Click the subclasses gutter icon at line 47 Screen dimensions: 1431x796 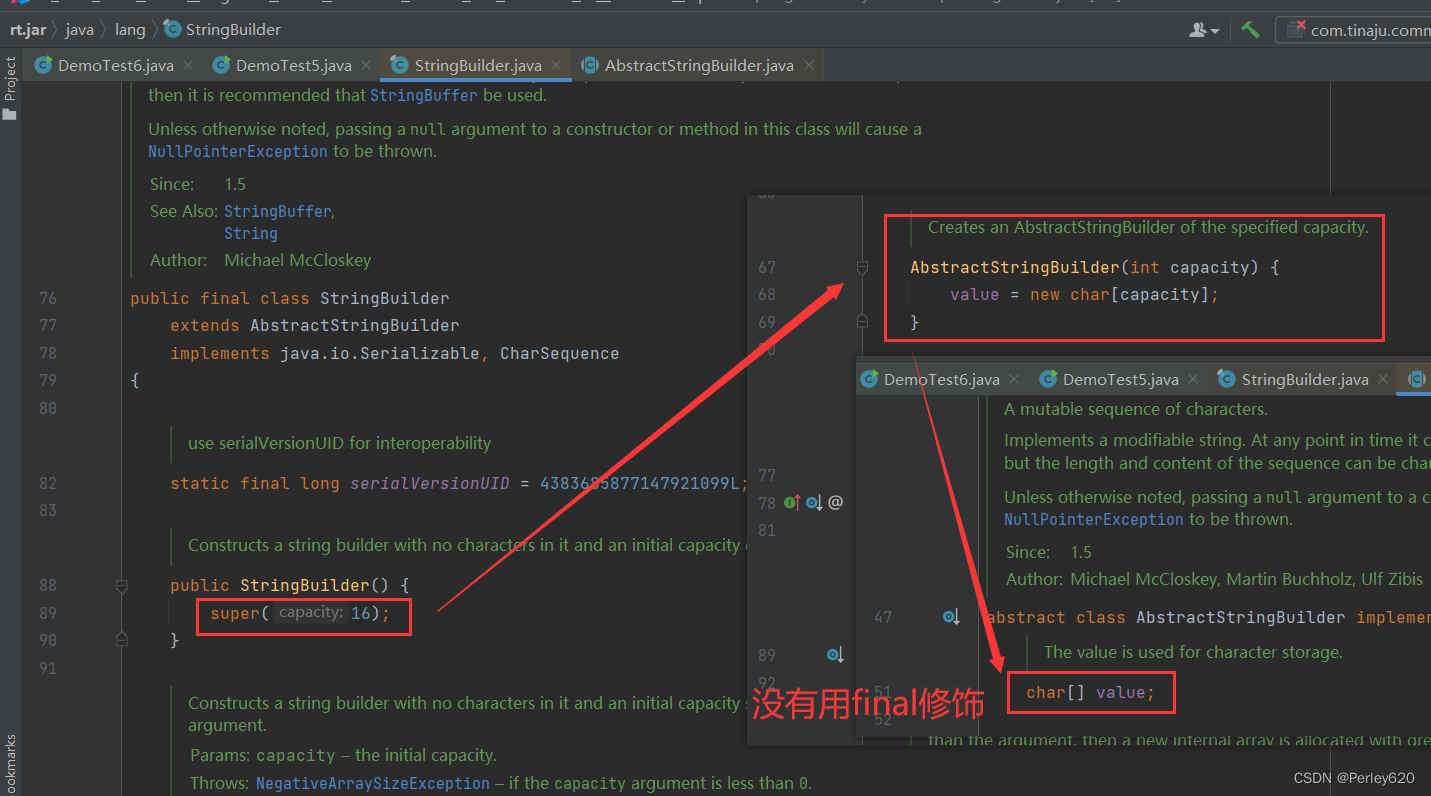pyautogui.click(x=951, y=617)
